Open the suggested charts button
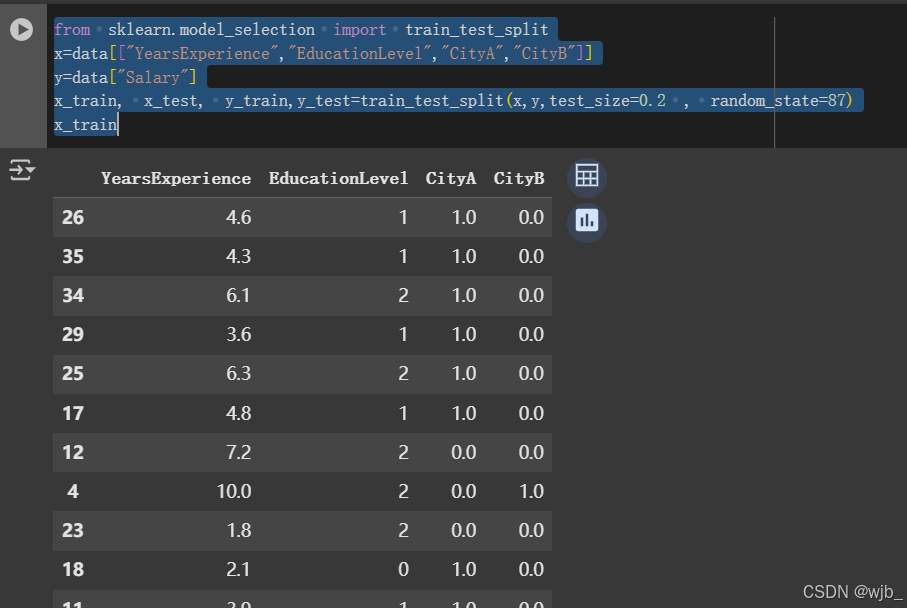The image size is (907, 608). (587, 221)
